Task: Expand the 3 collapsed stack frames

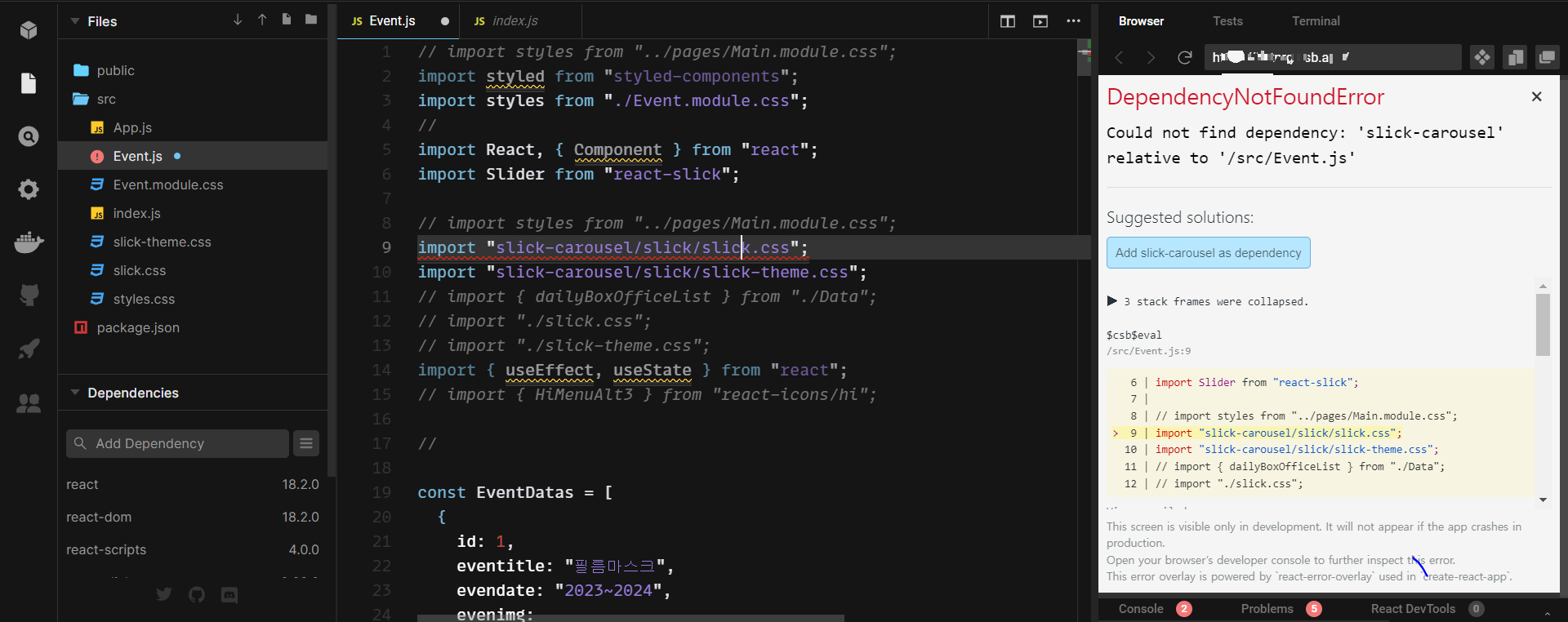Action: click(x=1208, y=301)
